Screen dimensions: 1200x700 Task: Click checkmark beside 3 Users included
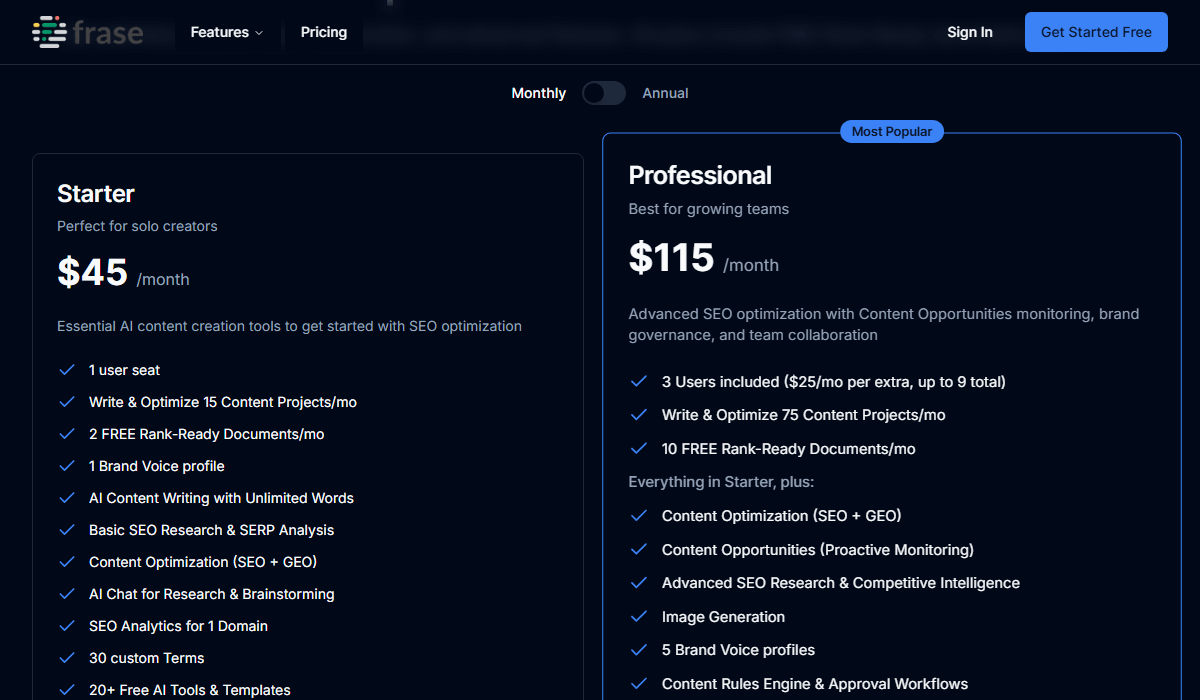[639, 382]
